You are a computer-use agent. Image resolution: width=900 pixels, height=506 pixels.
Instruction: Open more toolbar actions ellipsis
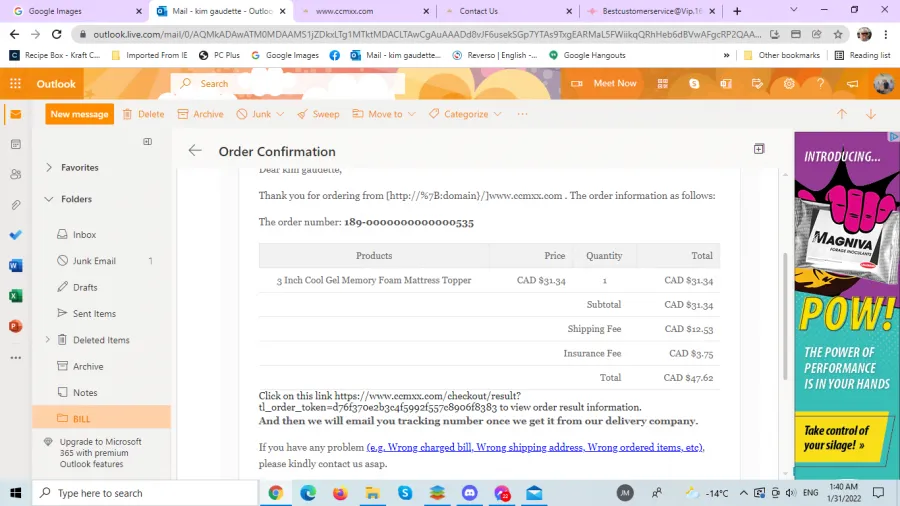(x=522, y=114)
